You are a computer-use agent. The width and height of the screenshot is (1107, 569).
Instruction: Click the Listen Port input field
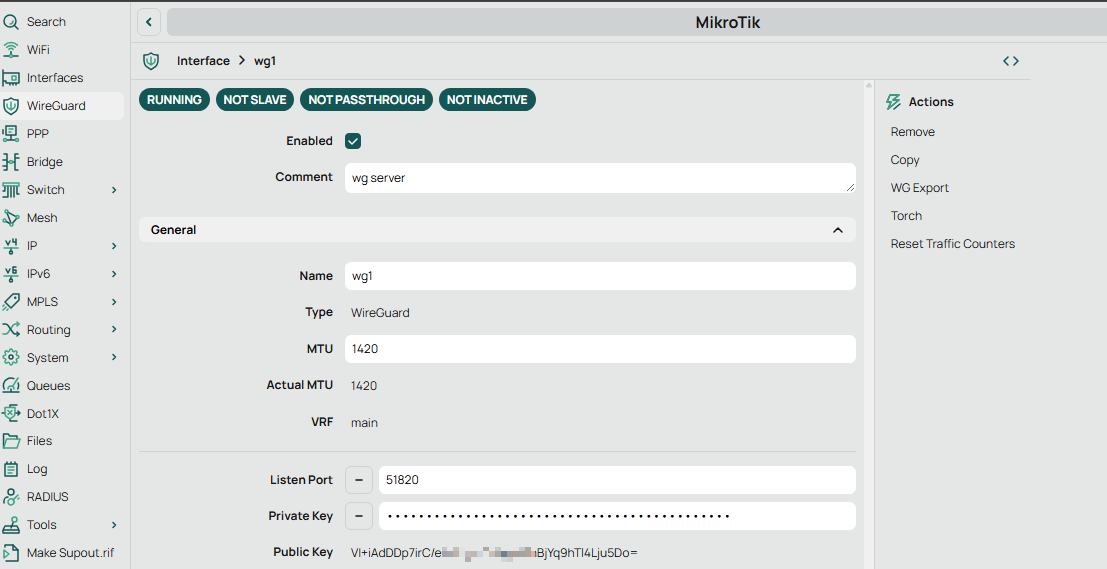coord(617,480)
